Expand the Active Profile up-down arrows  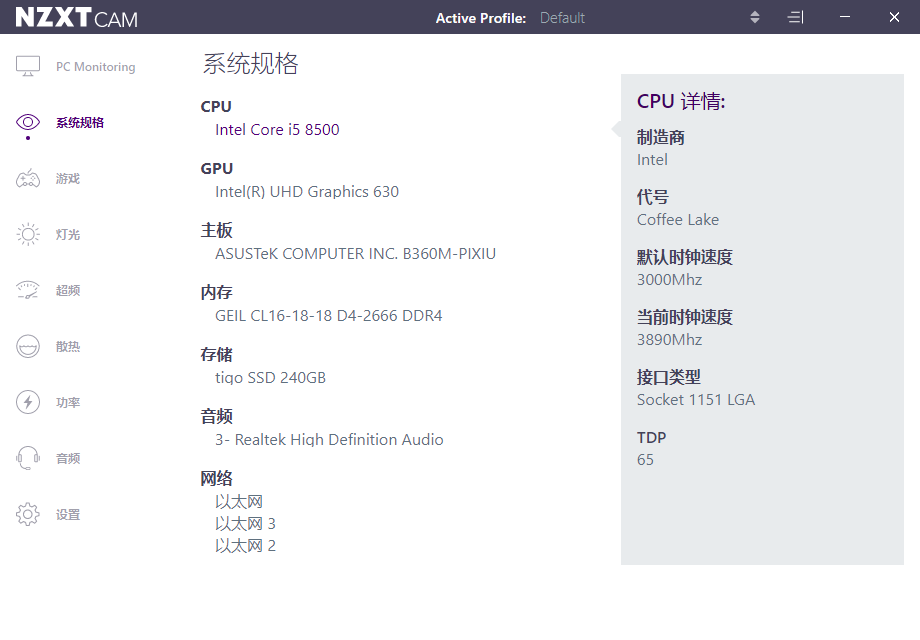[x=755, y=17]
